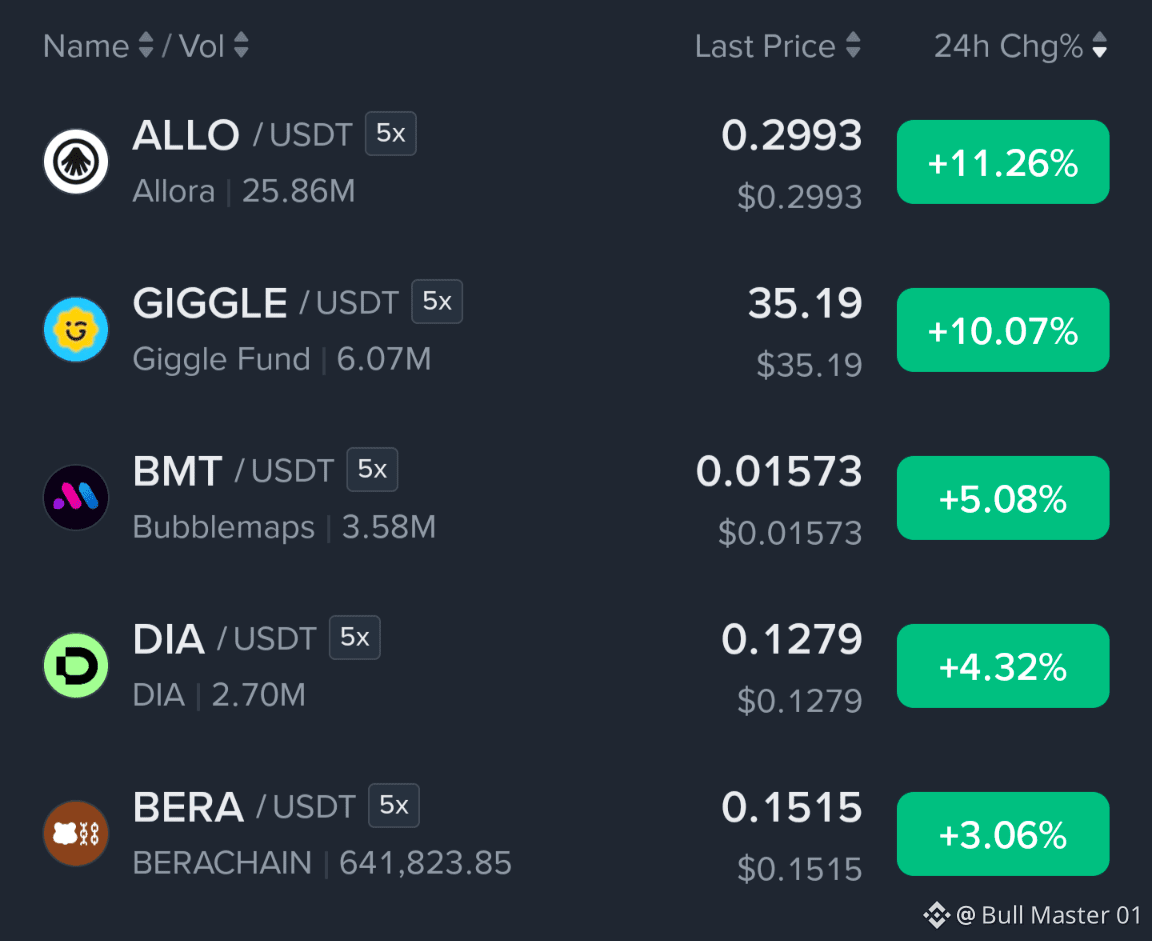Click the +3.06% change badge for BERA
The height and width of the screenshot is (941, 1152).
tap(1003, 834)
